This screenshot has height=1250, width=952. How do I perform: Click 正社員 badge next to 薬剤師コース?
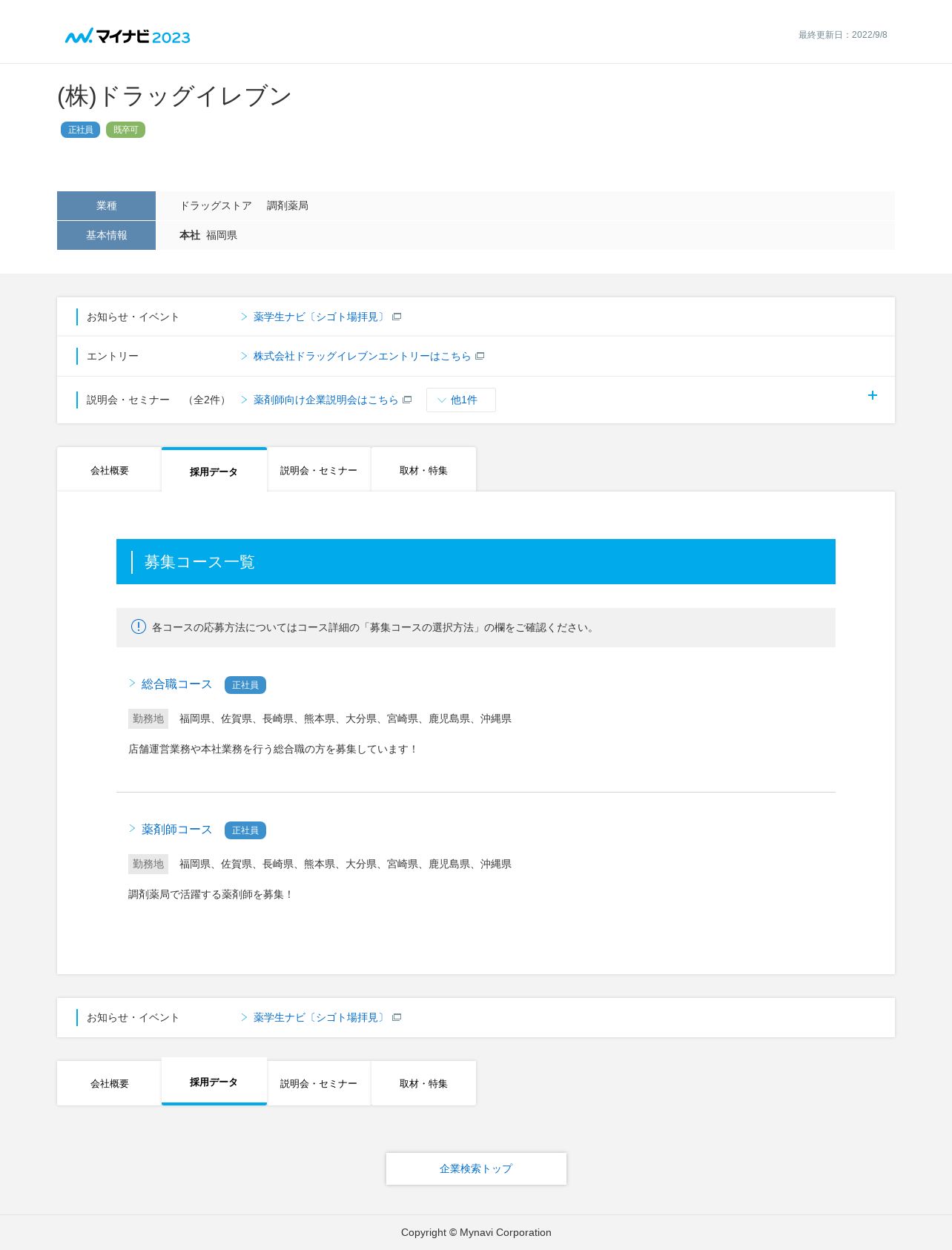(245, 830)
